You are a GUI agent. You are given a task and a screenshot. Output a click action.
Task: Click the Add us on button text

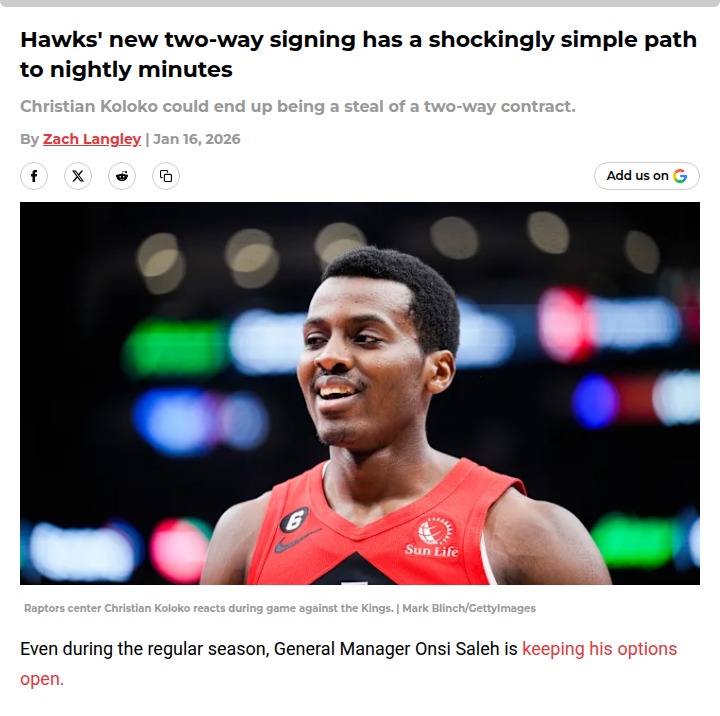[637, 175]
